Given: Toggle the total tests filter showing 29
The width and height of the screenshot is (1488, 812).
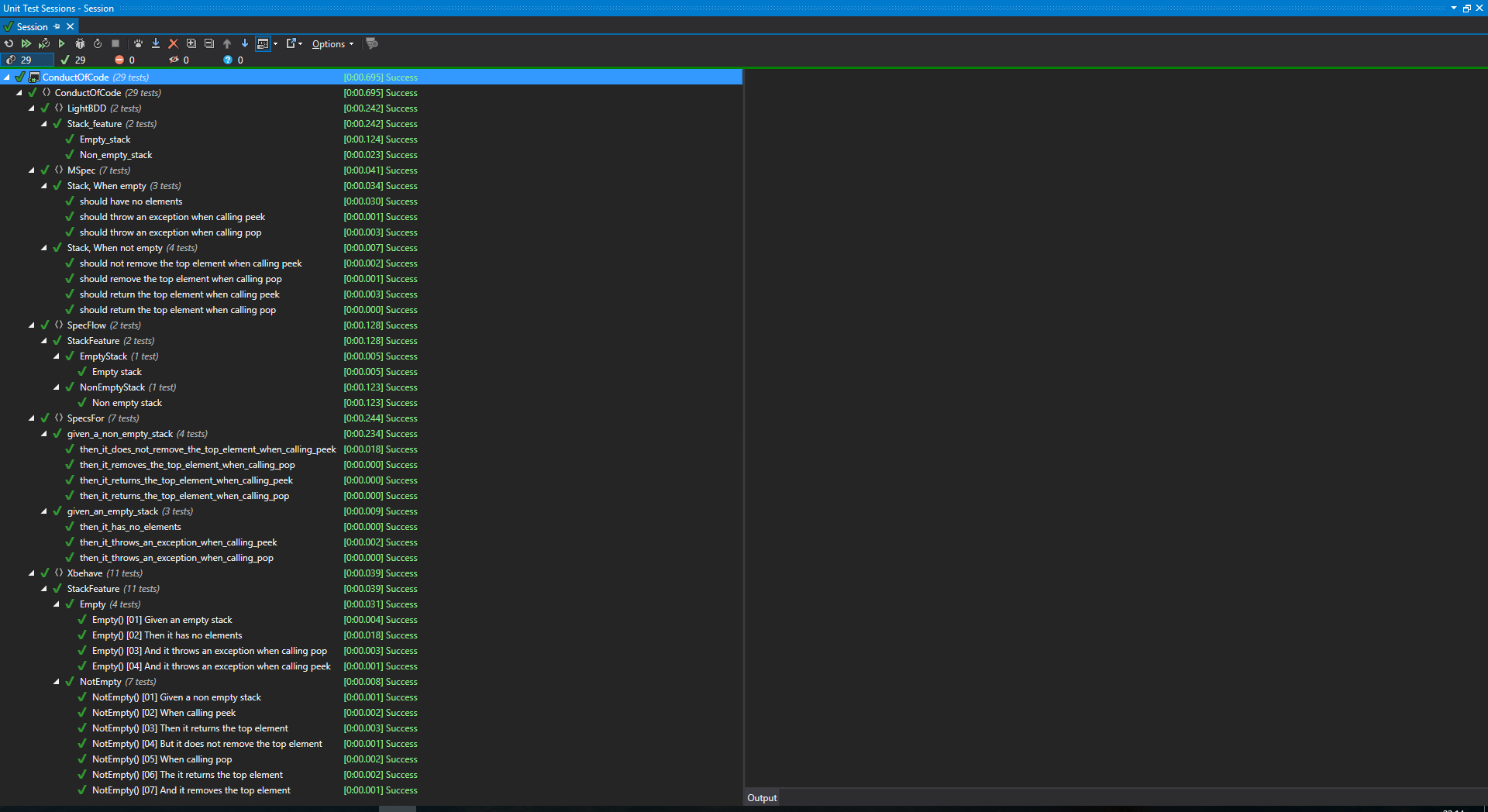Looking at the screenshot, I should coord(27,60).
